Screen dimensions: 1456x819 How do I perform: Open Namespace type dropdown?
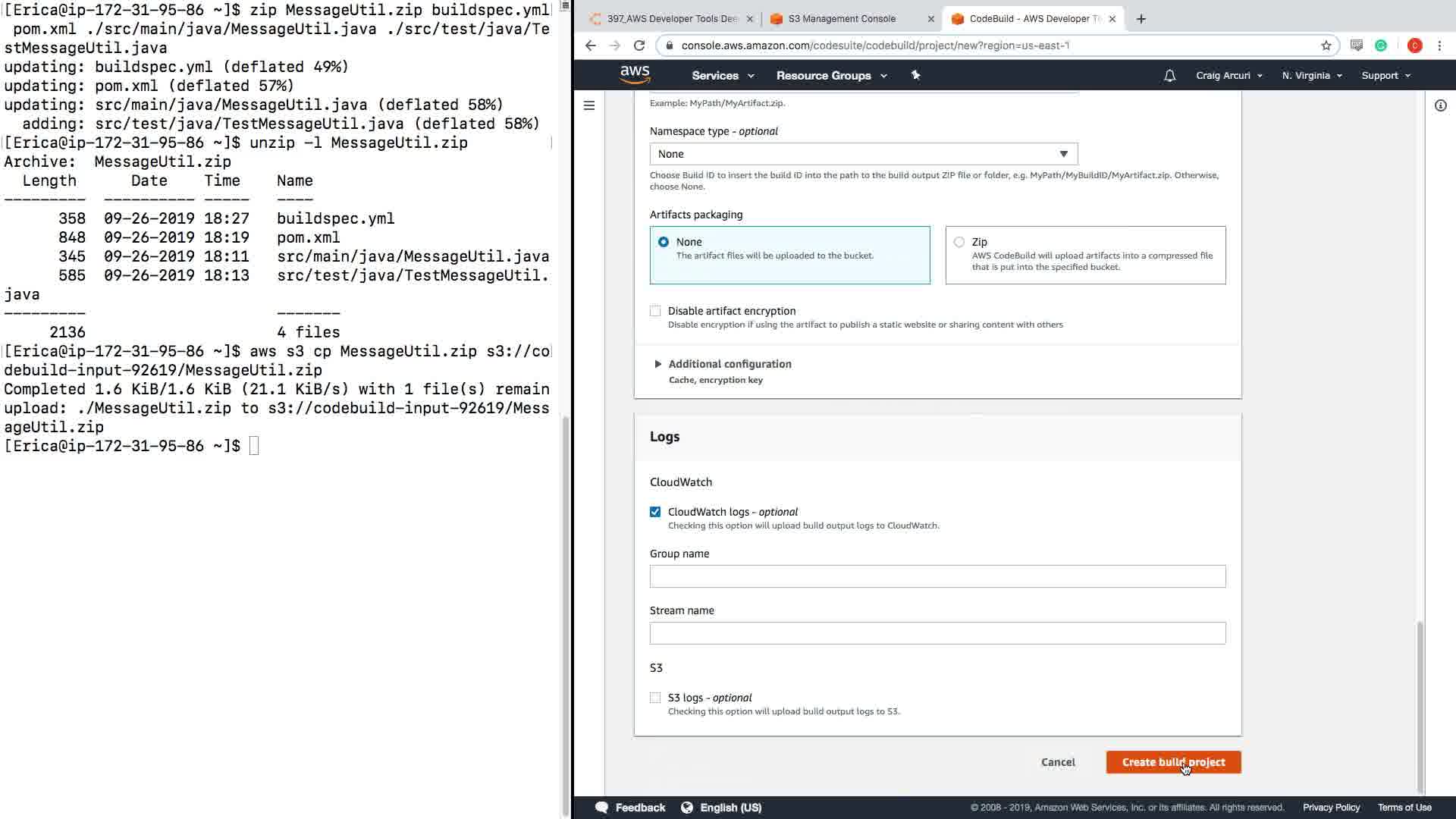pyautogui.click(x=863, y=154)
